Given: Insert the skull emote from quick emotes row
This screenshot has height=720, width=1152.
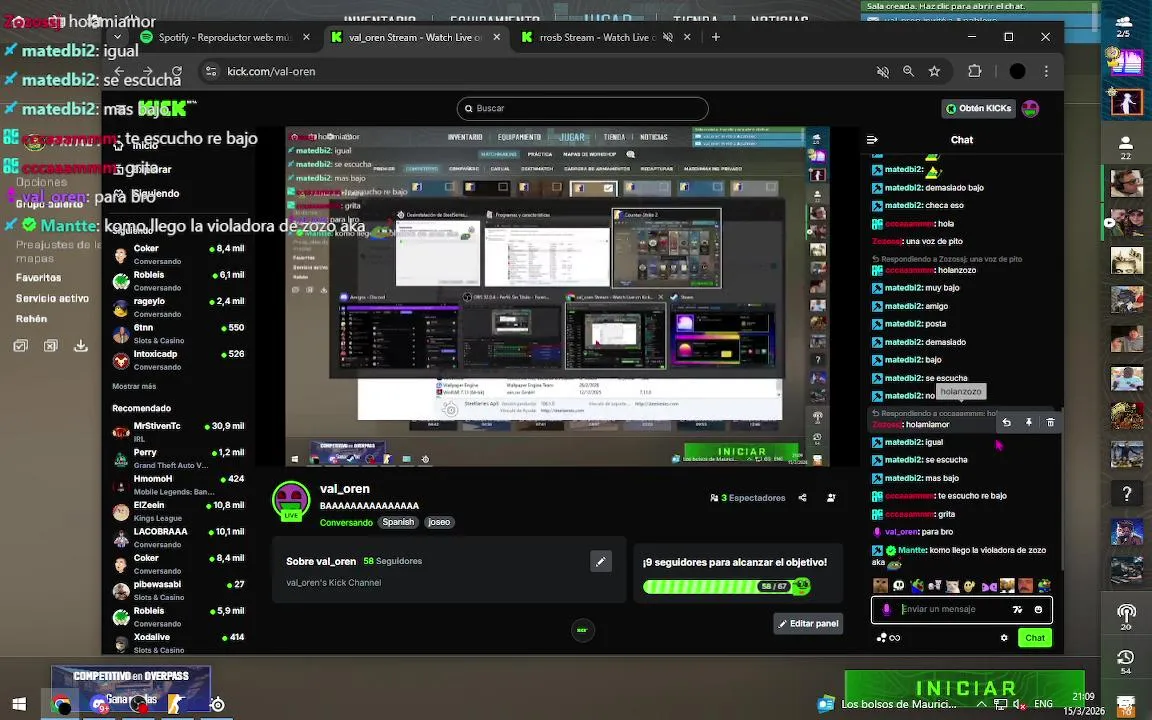Looking at the screenshot, I should click(898, 586).
